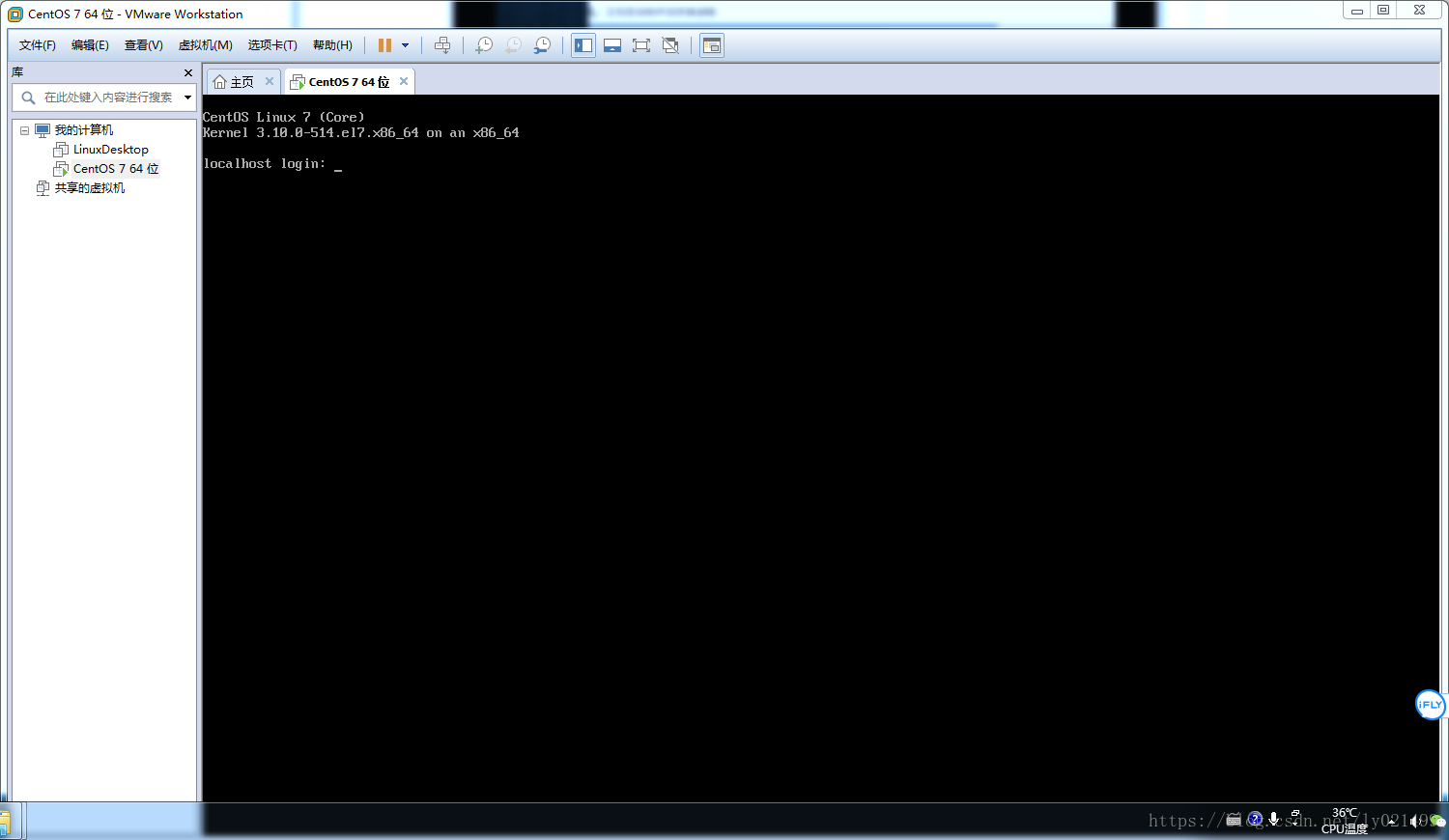1449x840 pixels.
Task: Open the snapshot manager icon
Action: click(x=543, y=45)
